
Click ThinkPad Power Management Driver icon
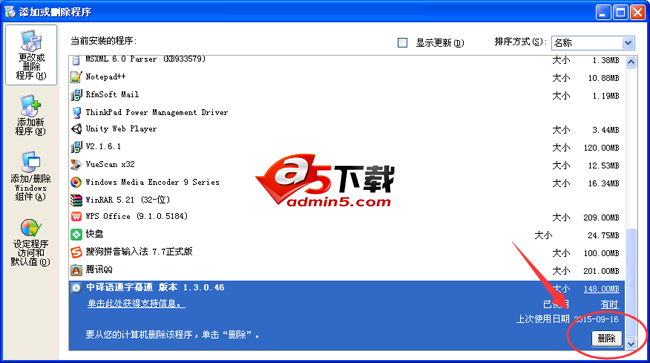(76, 112)
